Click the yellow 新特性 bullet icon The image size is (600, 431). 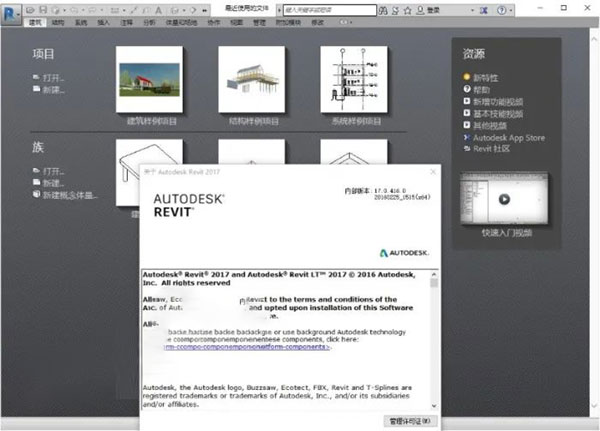tap(466, 77)
